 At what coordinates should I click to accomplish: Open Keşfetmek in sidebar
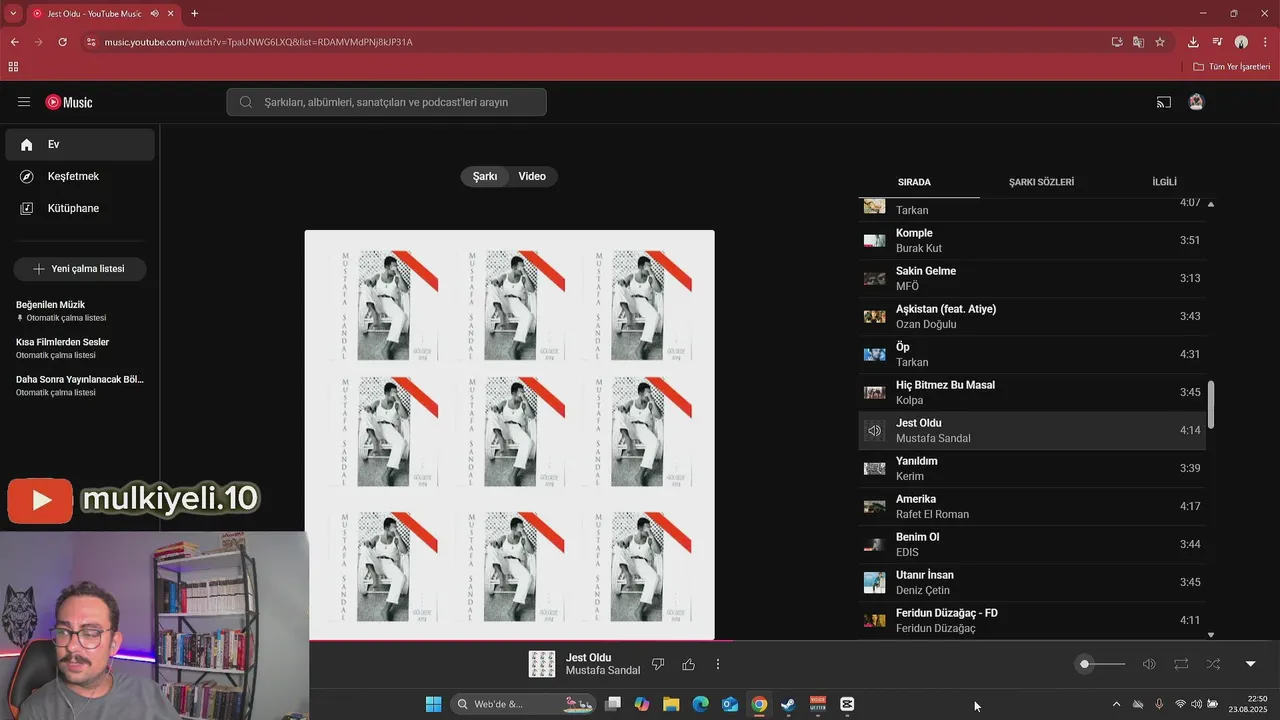point(80,176)
